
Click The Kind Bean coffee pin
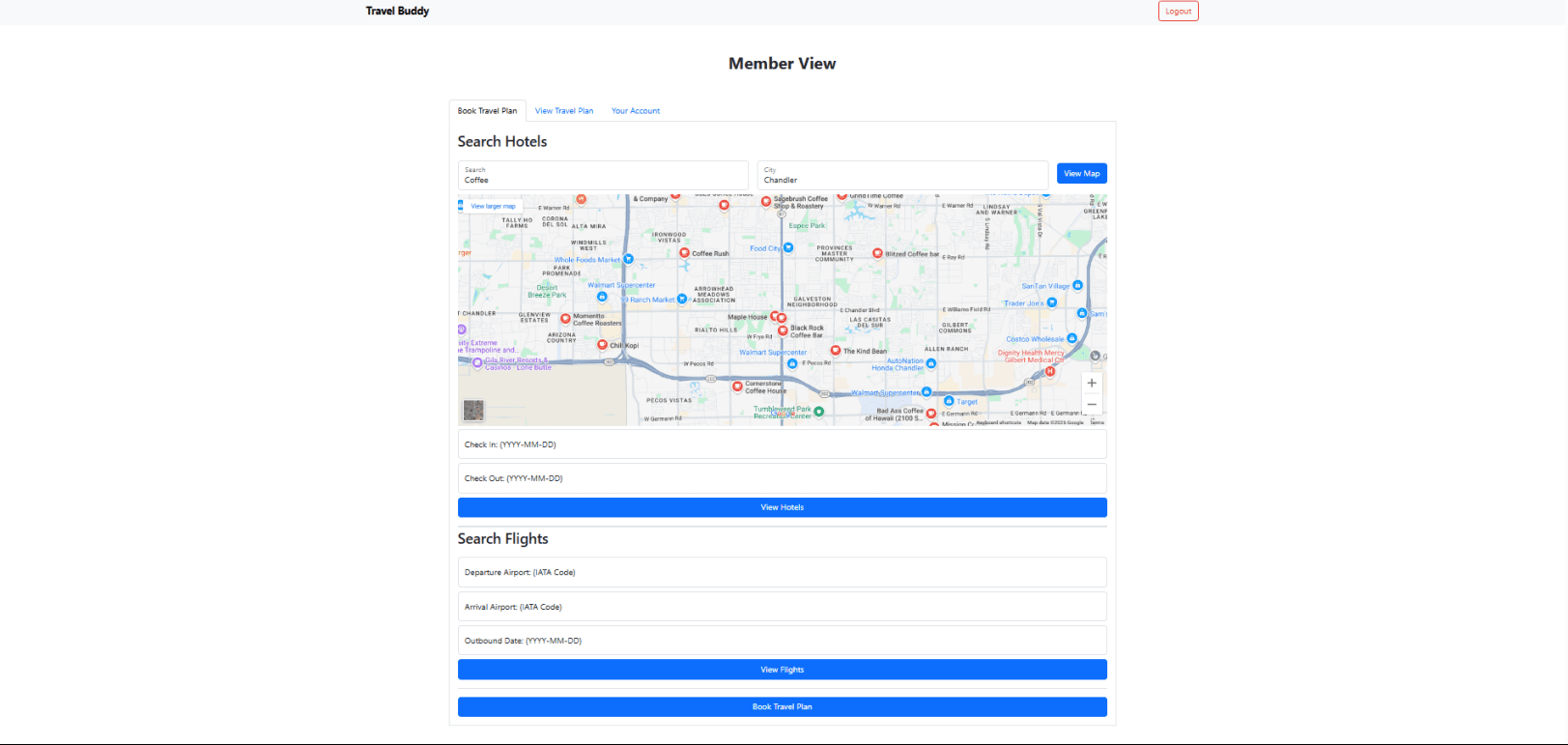(x=836, y=351)
